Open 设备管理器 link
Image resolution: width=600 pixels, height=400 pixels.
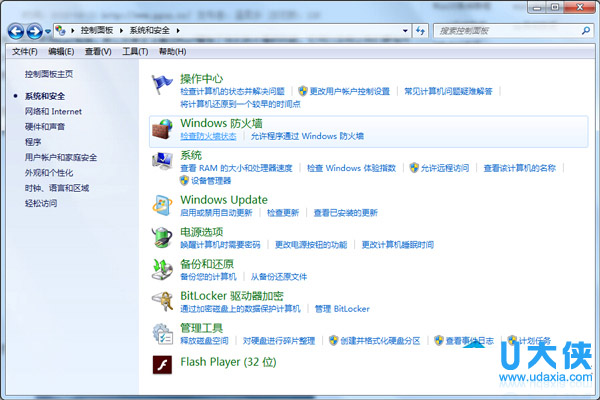click(x=211, y=181)
